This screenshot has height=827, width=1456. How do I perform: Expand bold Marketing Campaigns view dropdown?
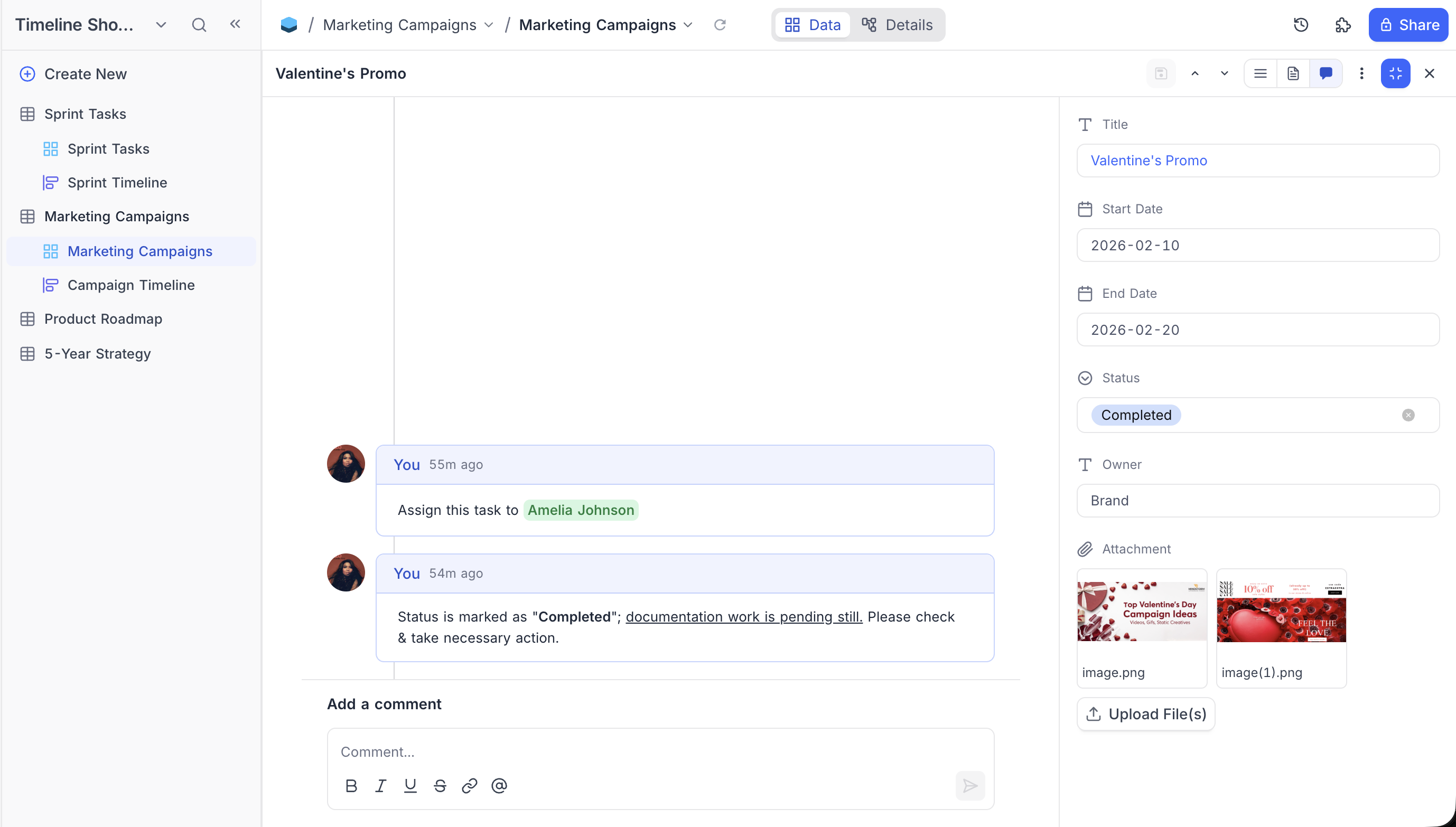[x=688, y=25]
